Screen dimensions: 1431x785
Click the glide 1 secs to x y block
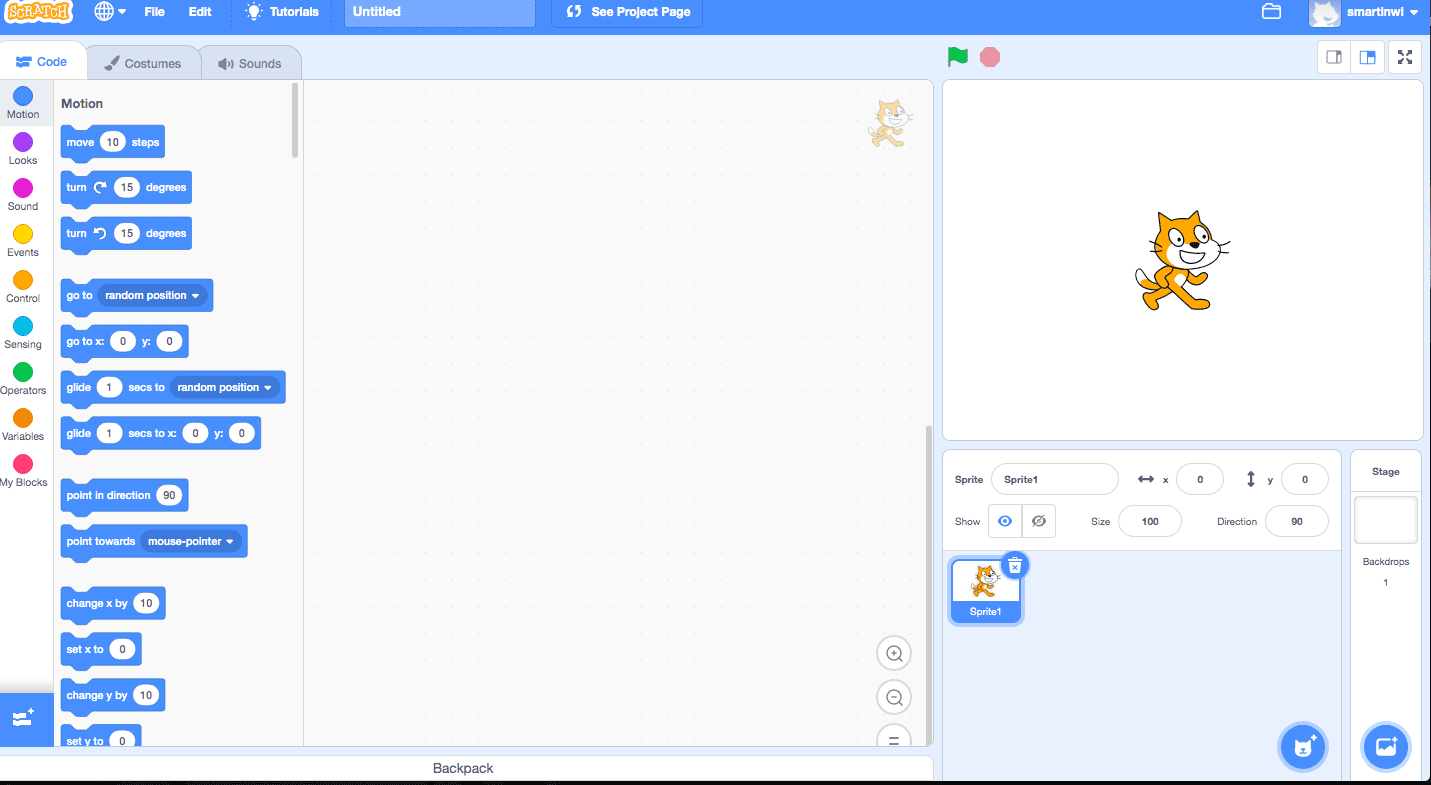pyautogui.click(x=160, y=434)
